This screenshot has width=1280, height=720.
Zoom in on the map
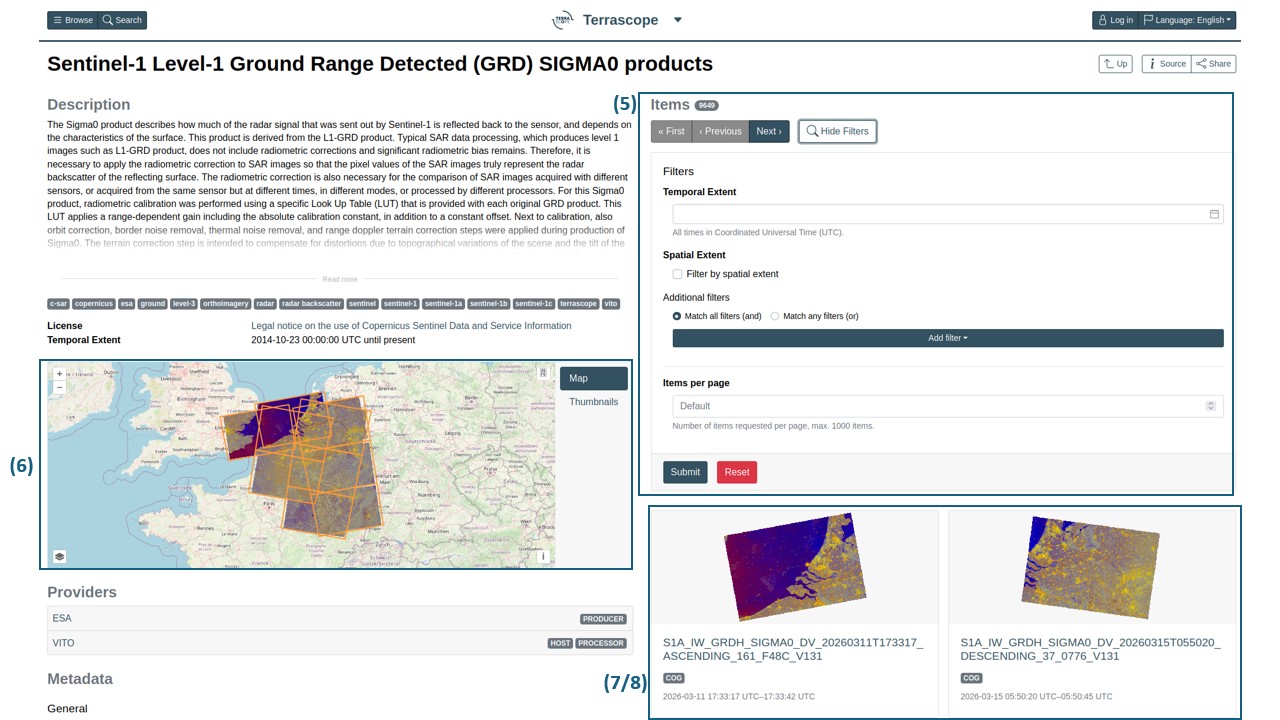59,374
